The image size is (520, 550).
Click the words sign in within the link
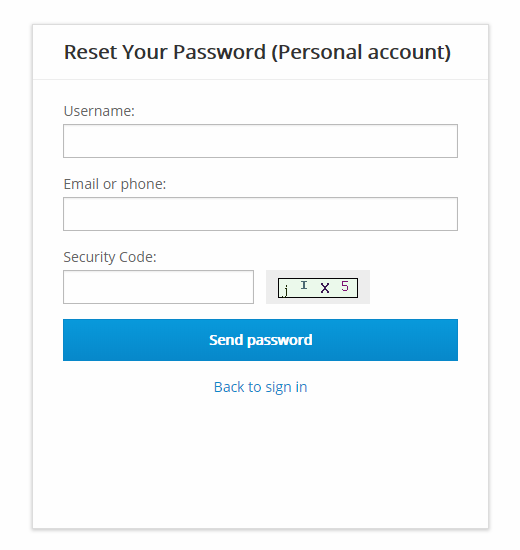[x=286, y=388]
